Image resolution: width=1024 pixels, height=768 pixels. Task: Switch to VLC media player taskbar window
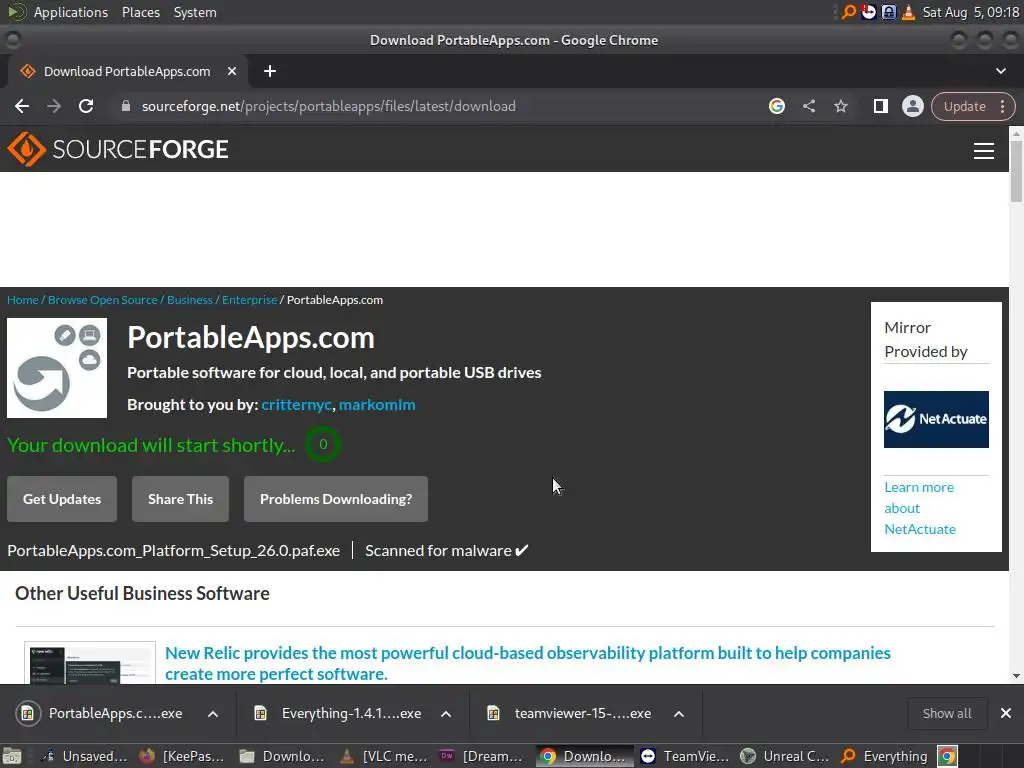(384, 756)
